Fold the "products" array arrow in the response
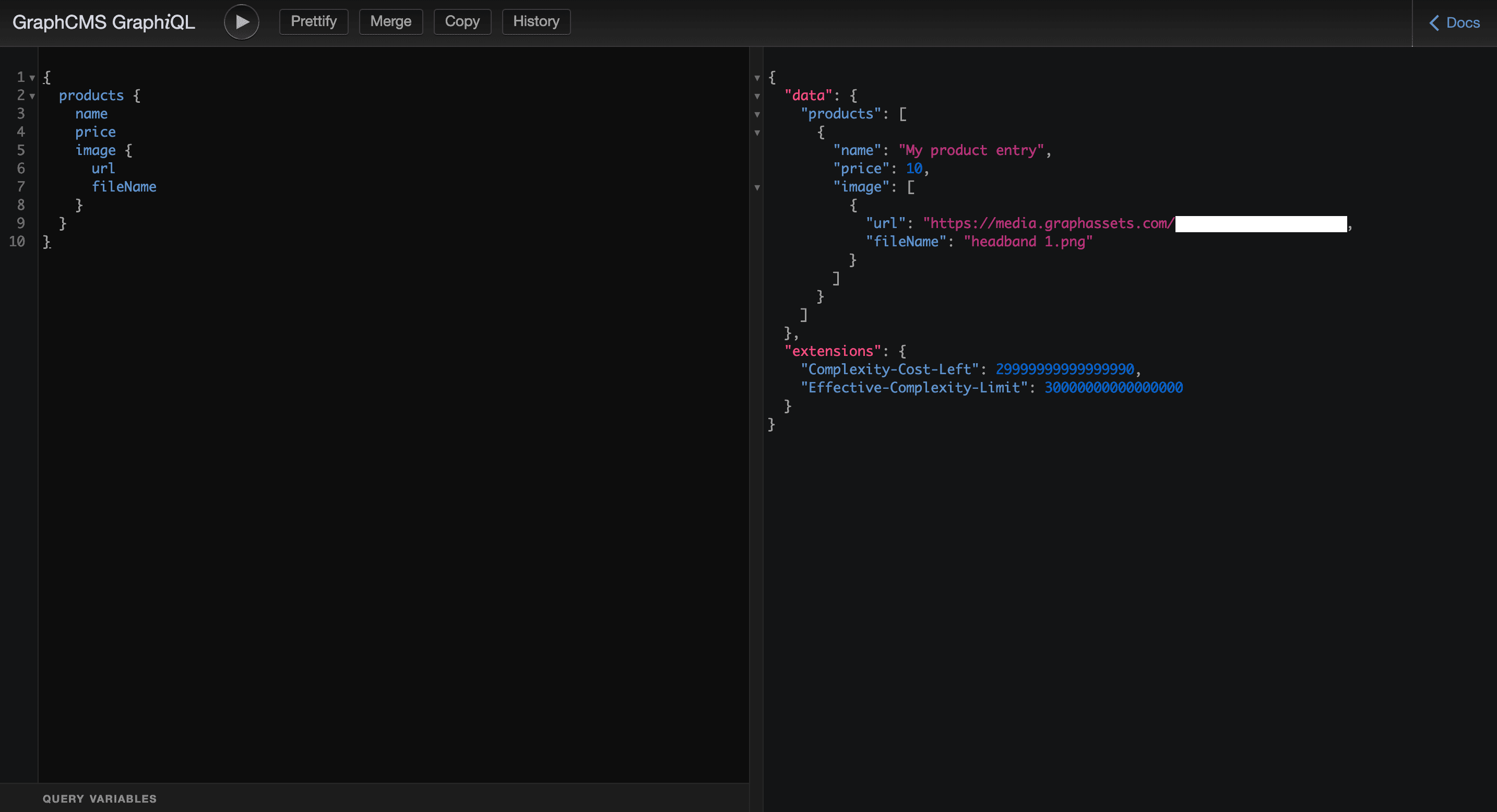This screenshot has width=1497, height=812. click(757, 114)
